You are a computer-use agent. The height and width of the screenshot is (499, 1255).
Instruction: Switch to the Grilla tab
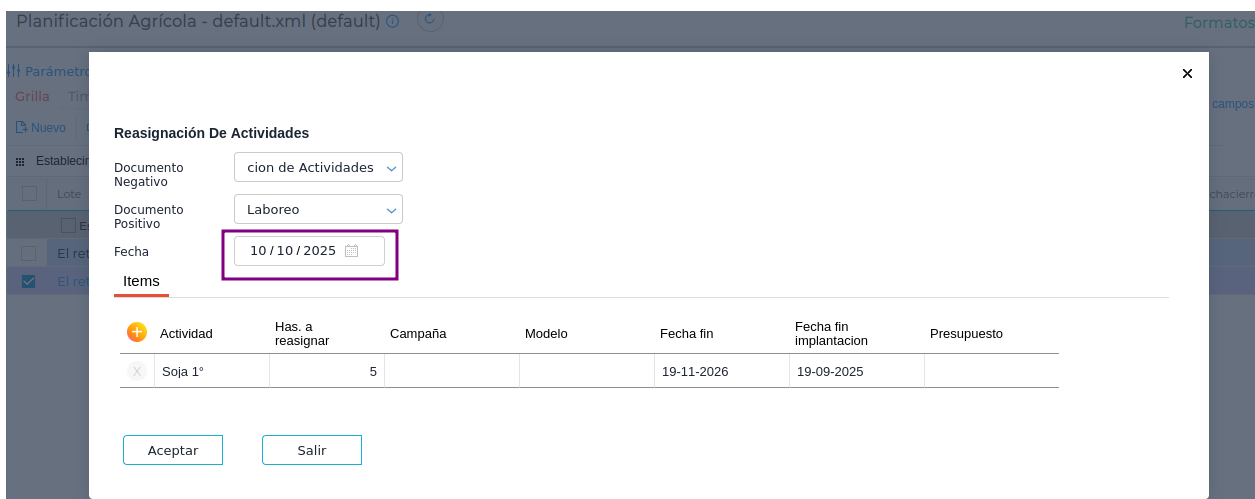pyautogui.click(x=32, y=97)
